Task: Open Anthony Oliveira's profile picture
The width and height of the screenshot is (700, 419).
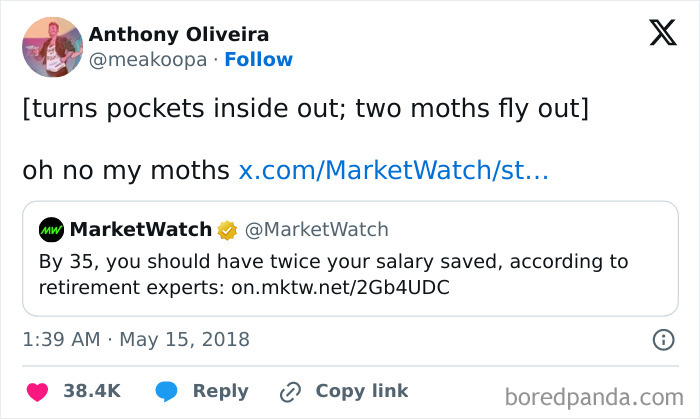Action: pyautogui.click(x=52, y=47)
